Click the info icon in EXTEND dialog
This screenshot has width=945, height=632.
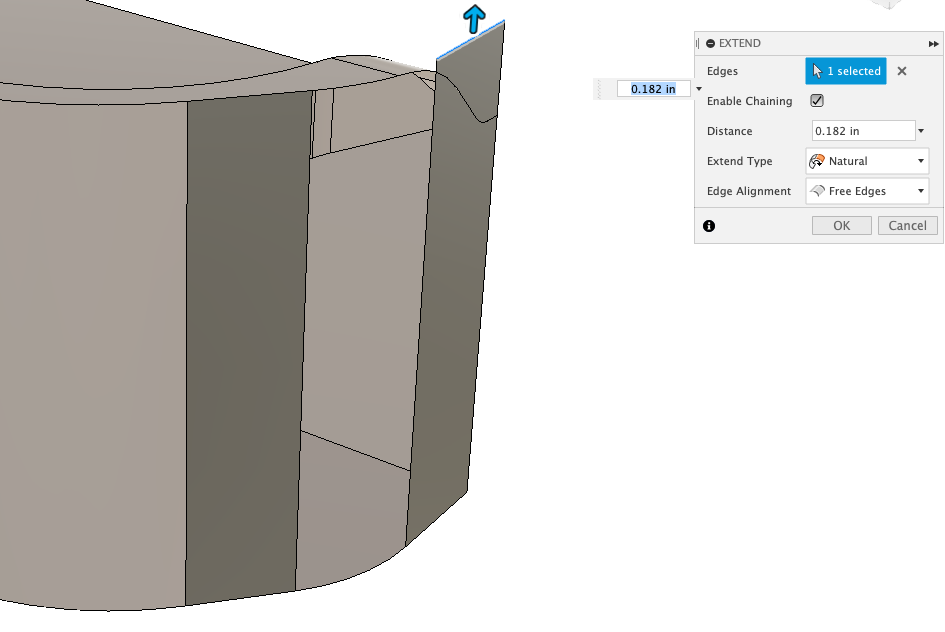point(709,226)
